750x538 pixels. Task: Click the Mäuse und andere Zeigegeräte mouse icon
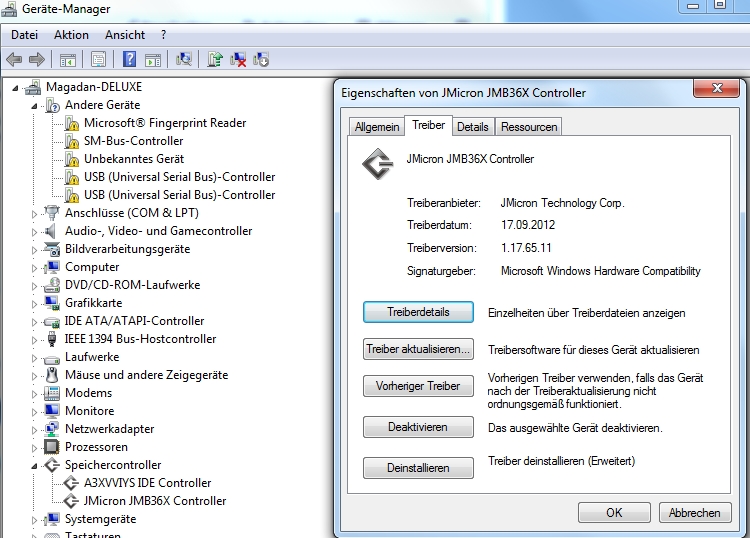click(52, 375)
